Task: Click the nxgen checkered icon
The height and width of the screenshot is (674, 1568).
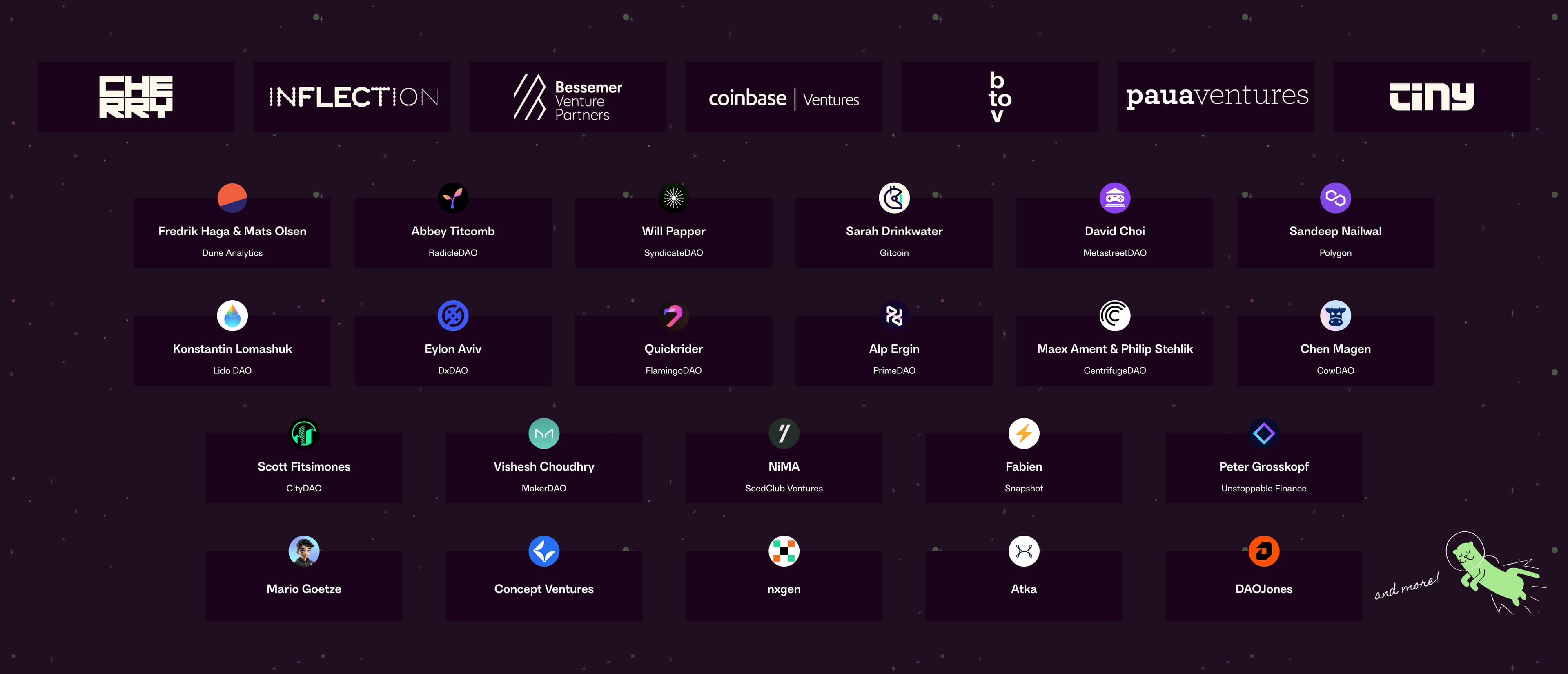Action: 784,551
